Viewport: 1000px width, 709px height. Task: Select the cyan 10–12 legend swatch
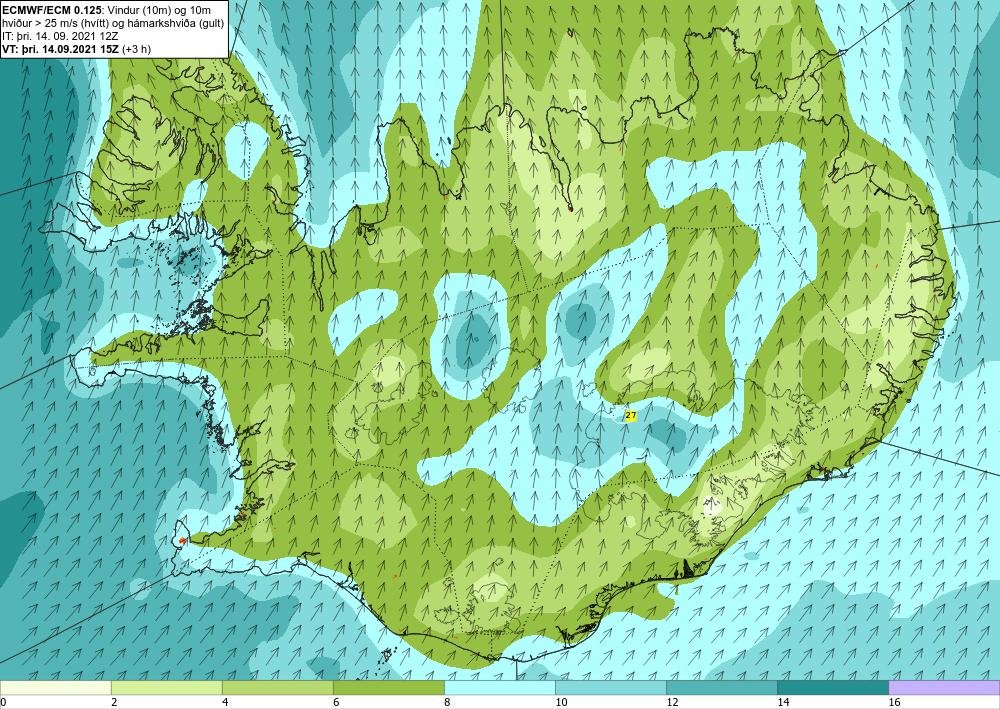coord(610,688)
